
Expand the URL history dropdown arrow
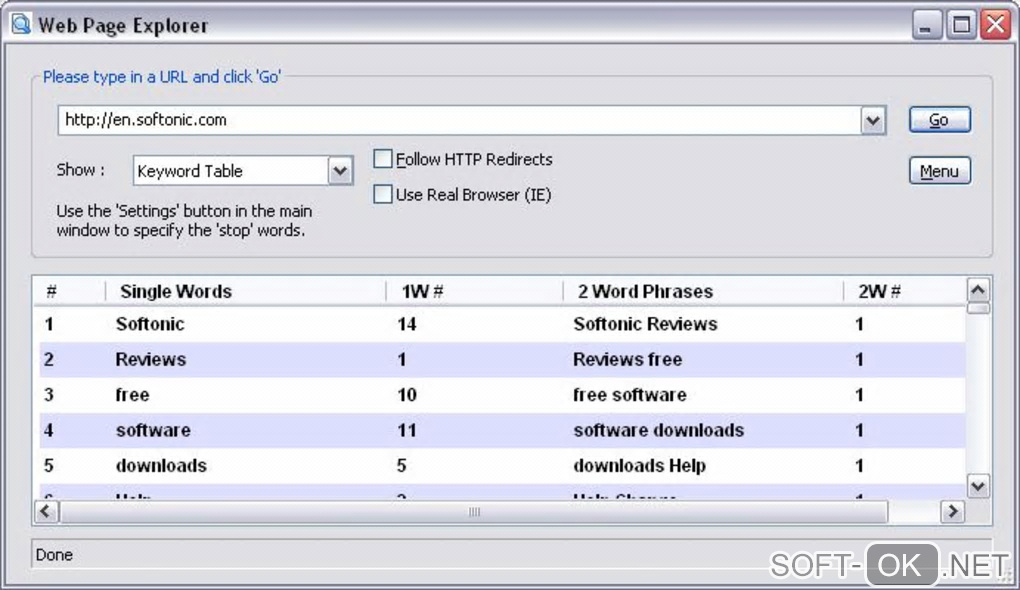(x=873, y=121)
